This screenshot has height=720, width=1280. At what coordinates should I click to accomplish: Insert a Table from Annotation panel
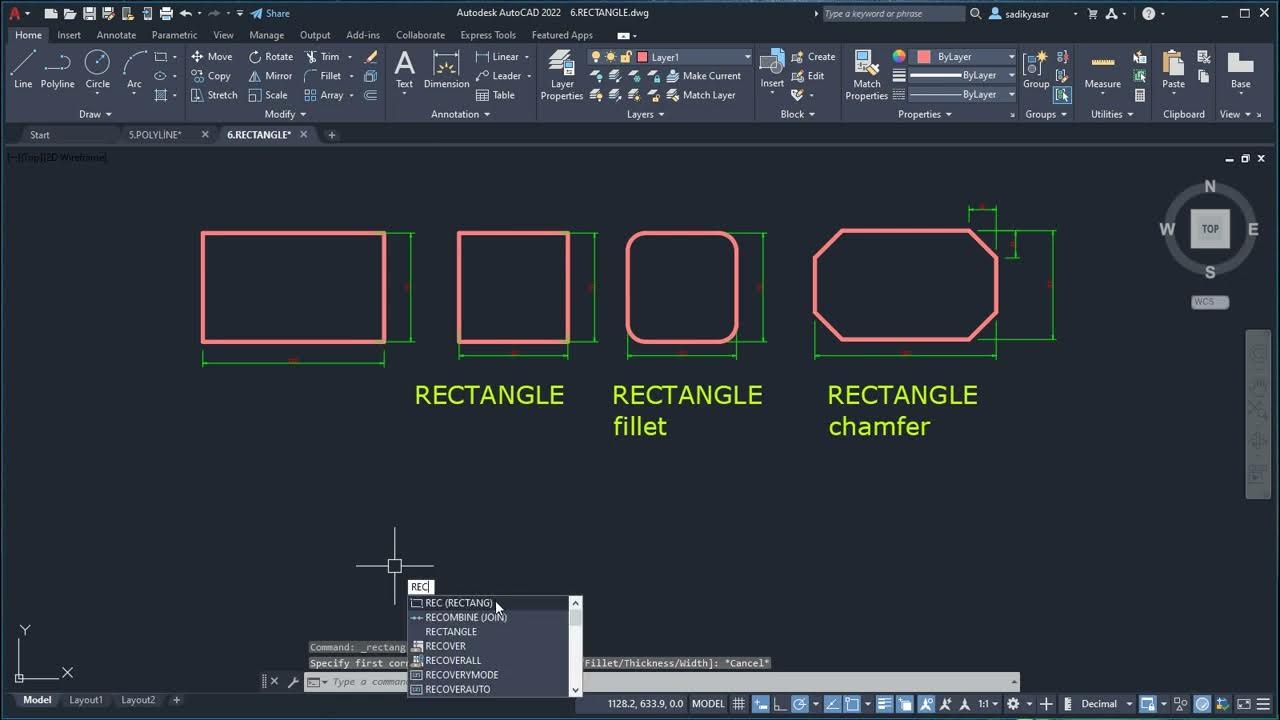[x=496, y=95]
